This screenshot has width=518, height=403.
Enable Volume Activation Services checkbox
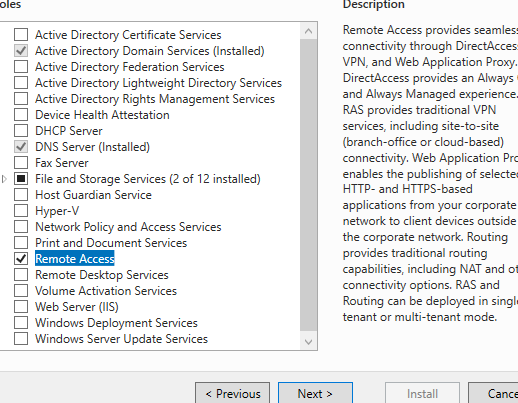(x=21, y=291)
